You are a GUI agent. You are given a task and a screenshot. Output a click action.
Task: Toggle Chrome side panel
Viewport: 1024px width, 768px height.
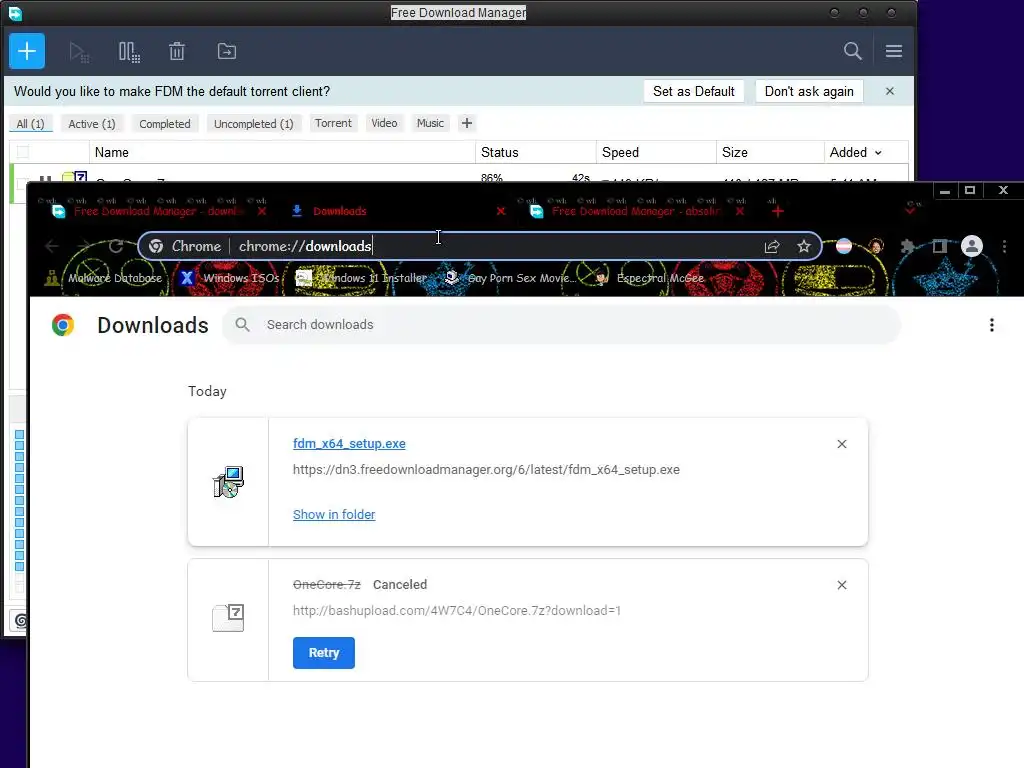[940, 246]
